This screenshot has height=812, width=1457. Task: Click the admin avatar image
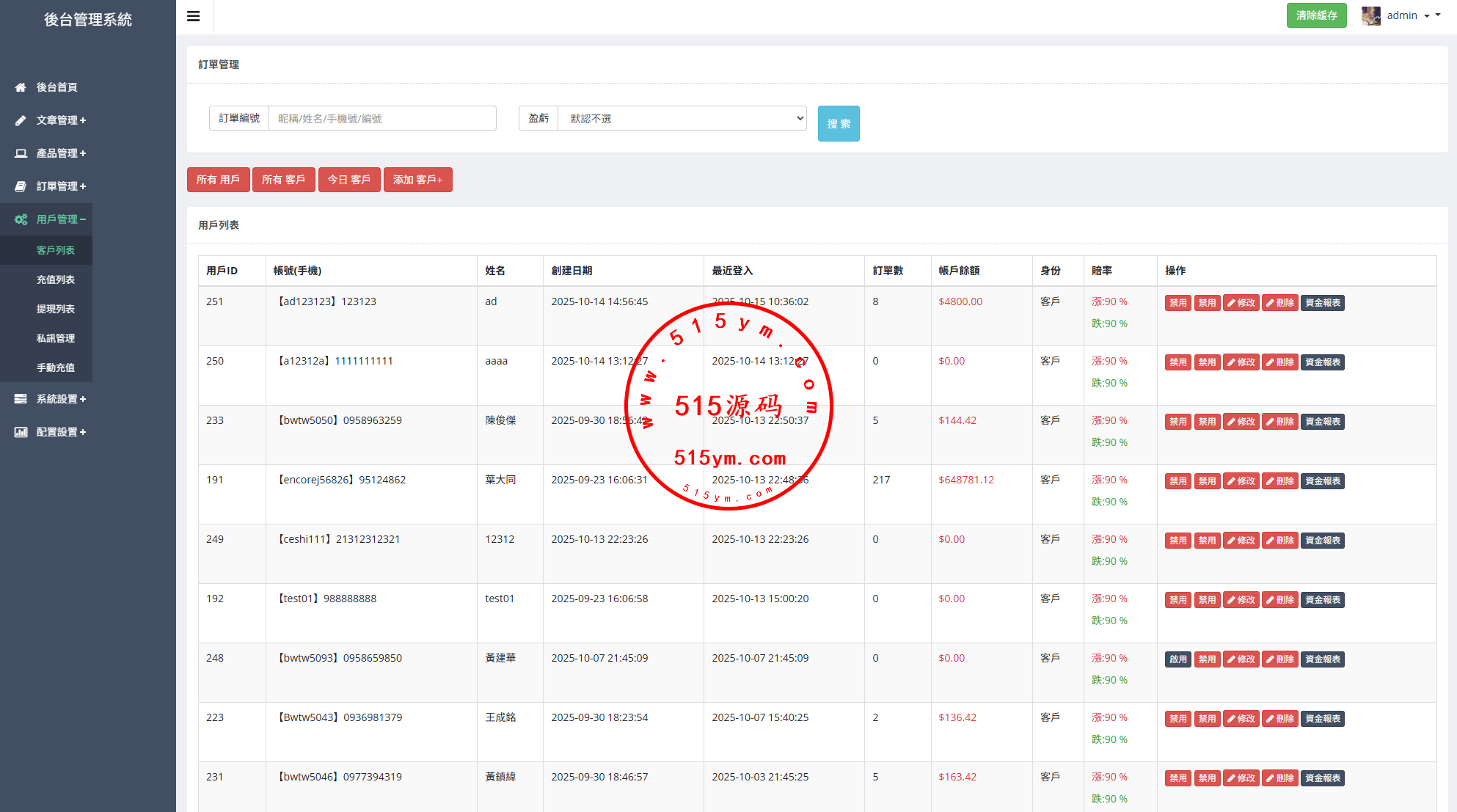[x=1370, y=15]
